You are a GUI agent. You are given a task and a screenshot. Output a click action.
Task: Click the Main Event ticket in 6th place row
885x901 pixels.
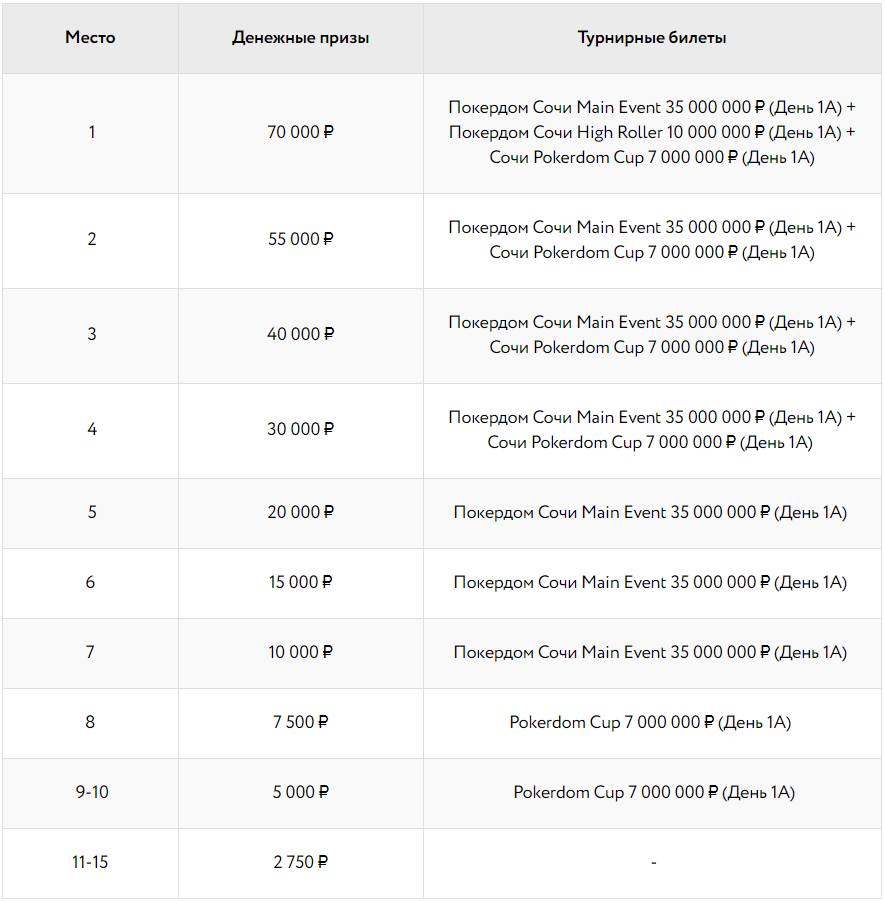650,582
